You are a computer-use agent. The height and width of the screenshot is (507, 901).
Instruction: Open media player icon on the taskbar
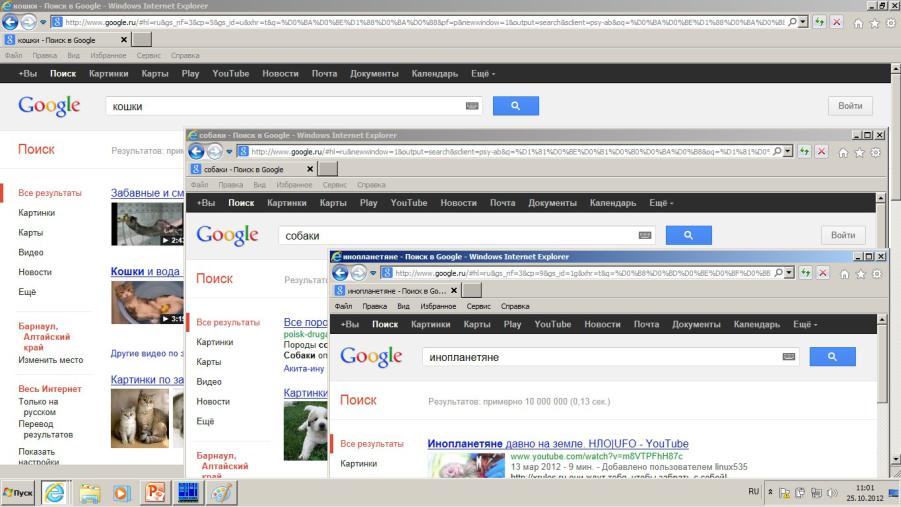point(121,493)
